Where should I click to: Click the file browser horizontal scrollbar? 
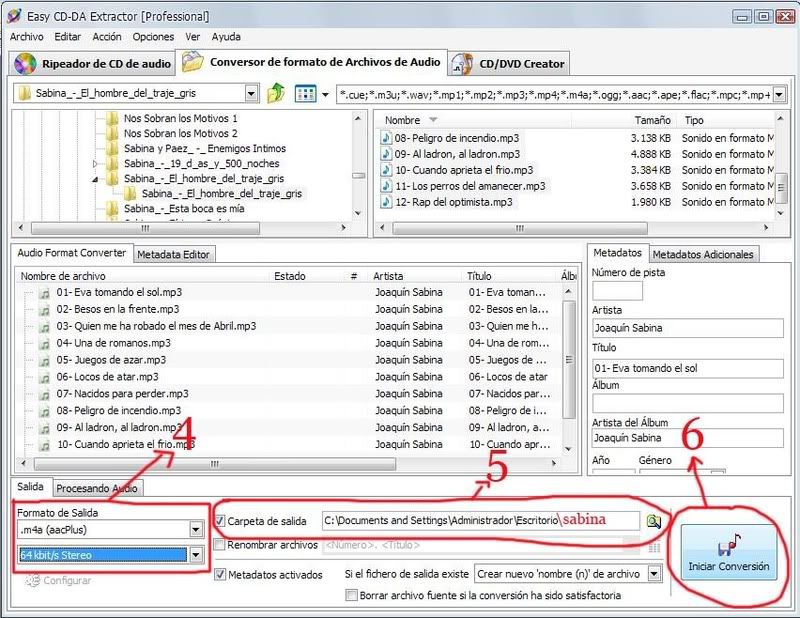coord(519,228)
